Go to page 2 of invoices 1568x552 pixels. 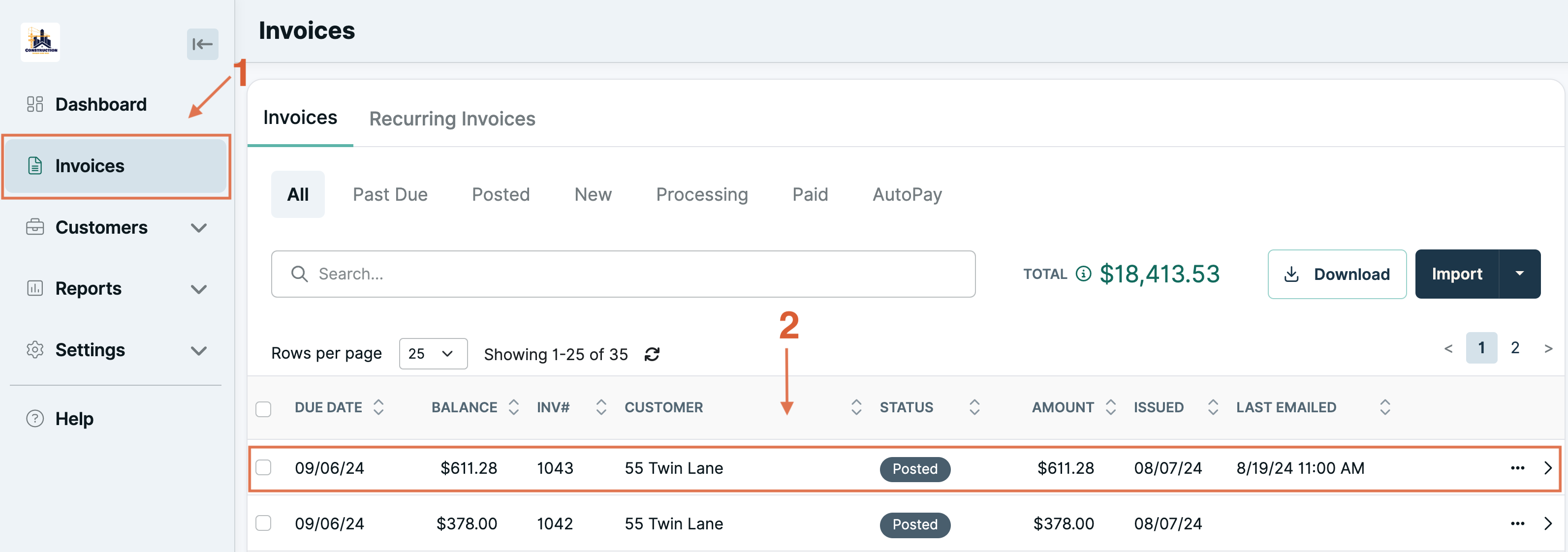1514,348
